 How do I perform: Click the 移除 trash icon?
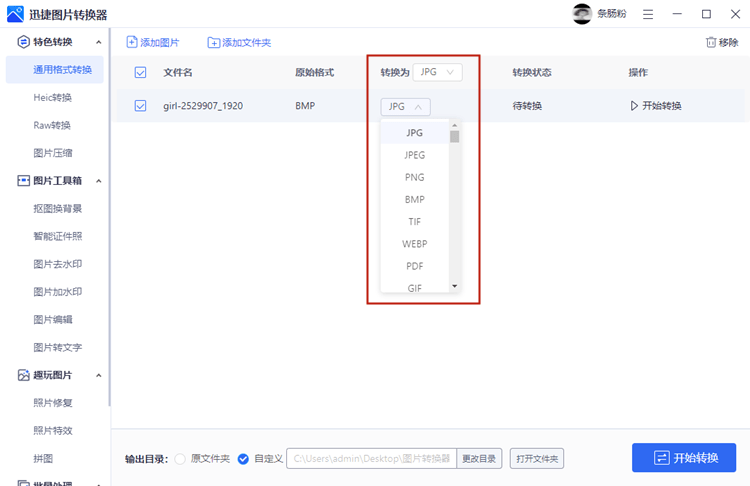click(x=711, y=42)
